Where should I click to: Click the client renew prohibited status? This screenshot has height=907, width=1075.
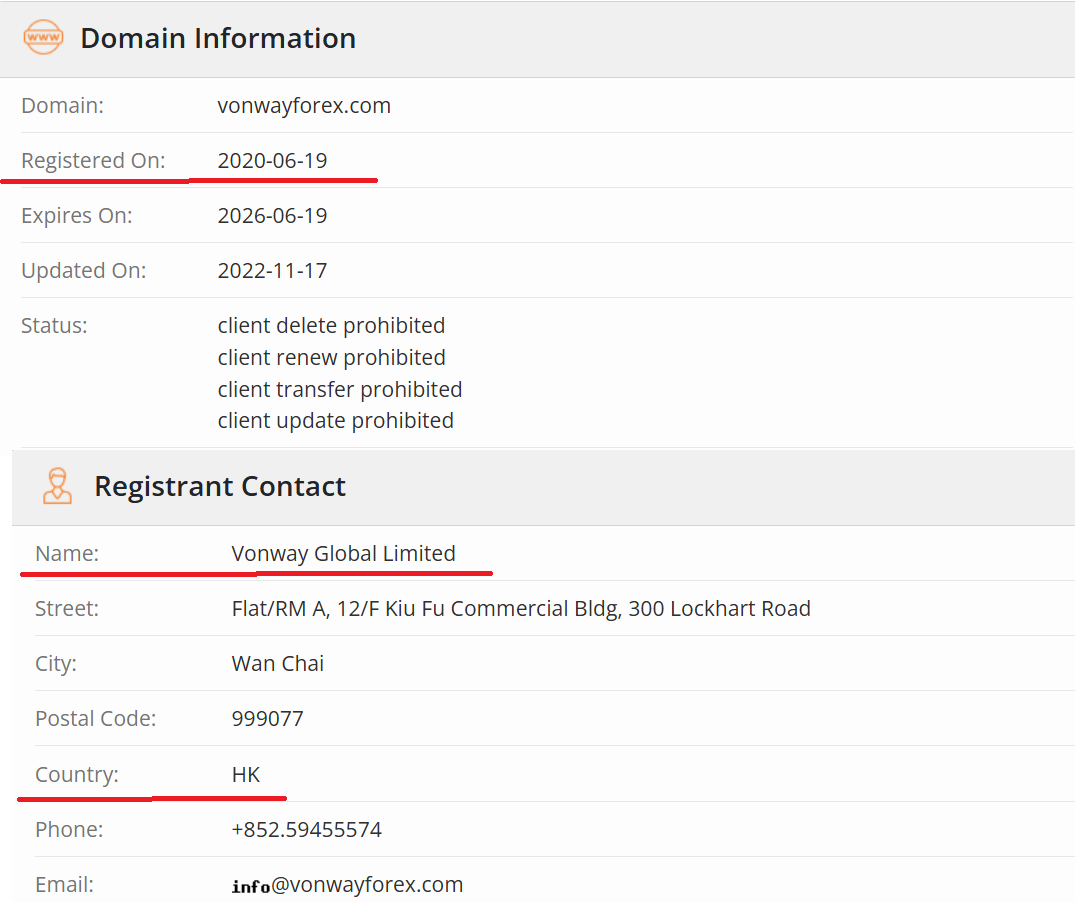click(331, 357)
